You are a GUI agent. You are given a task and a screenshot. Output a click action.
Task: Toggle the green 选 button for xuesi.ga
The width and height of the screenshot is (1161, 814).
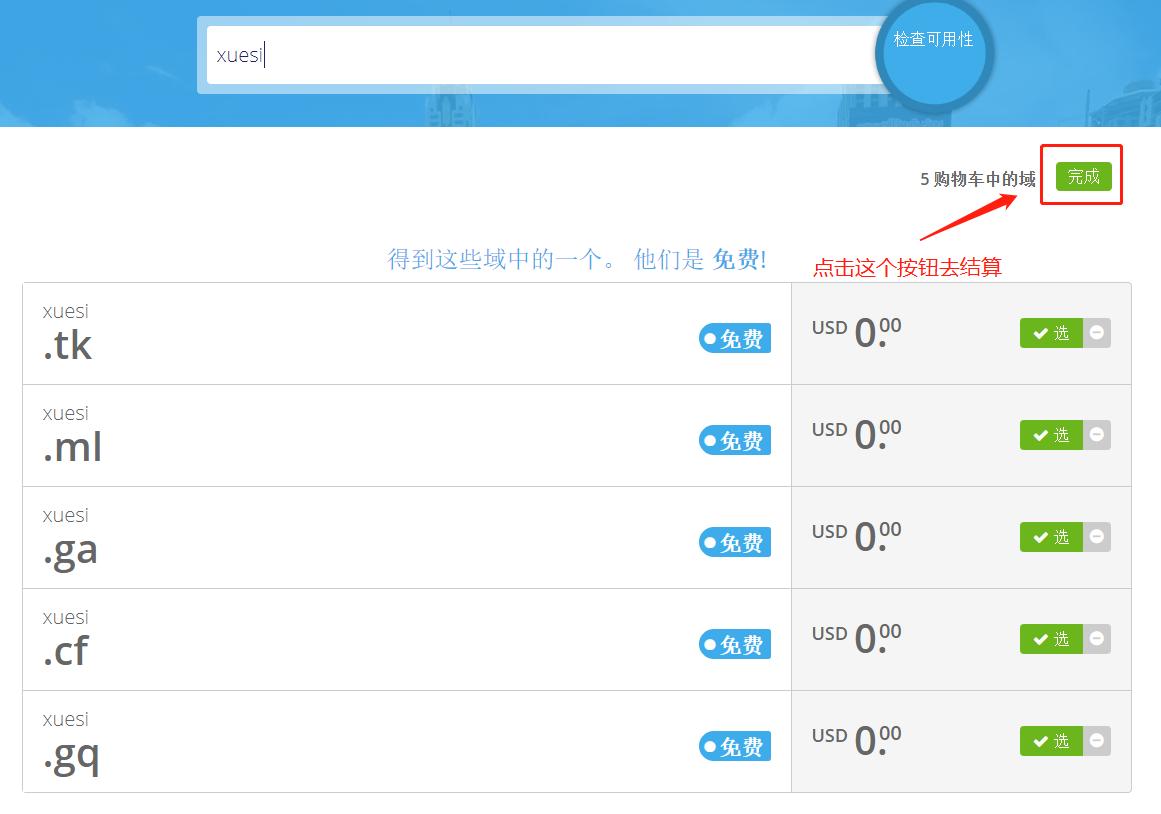(x=1051, y=537)
